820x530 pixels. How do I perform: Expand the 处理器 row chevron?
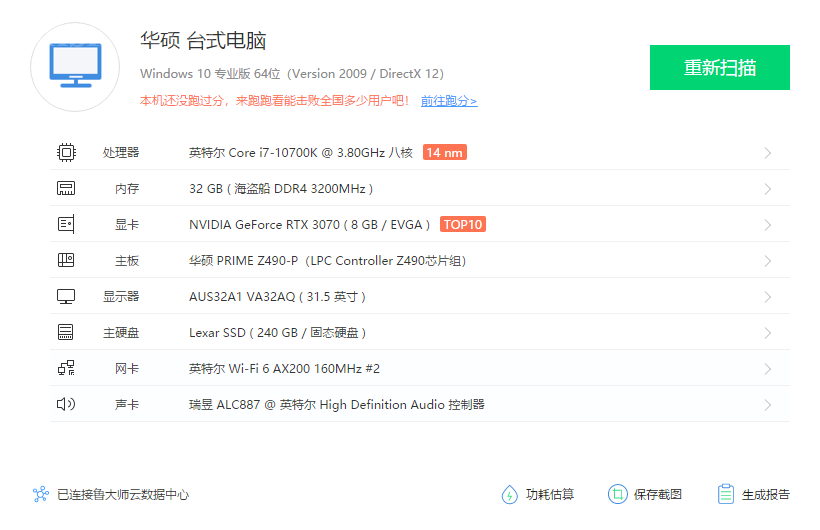click(x=768, y=153)
